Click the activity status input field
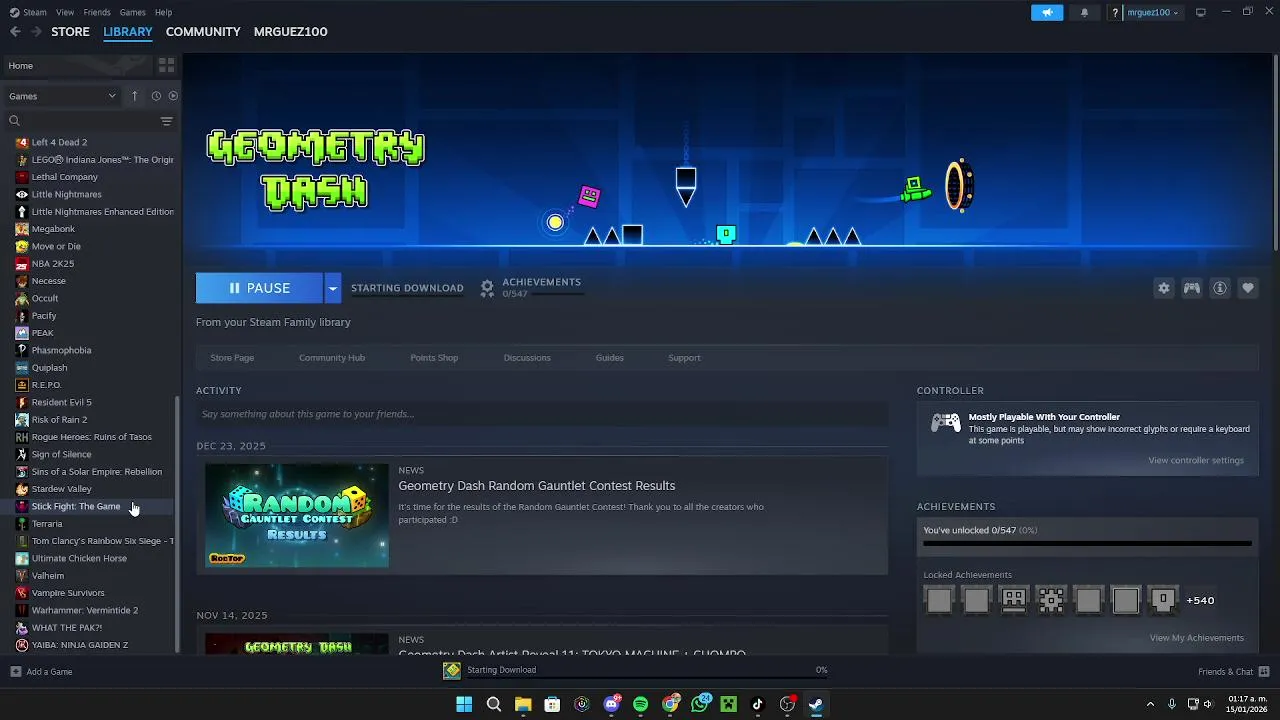The height and width of the screenshot is (720, 1280). [542, 414]
